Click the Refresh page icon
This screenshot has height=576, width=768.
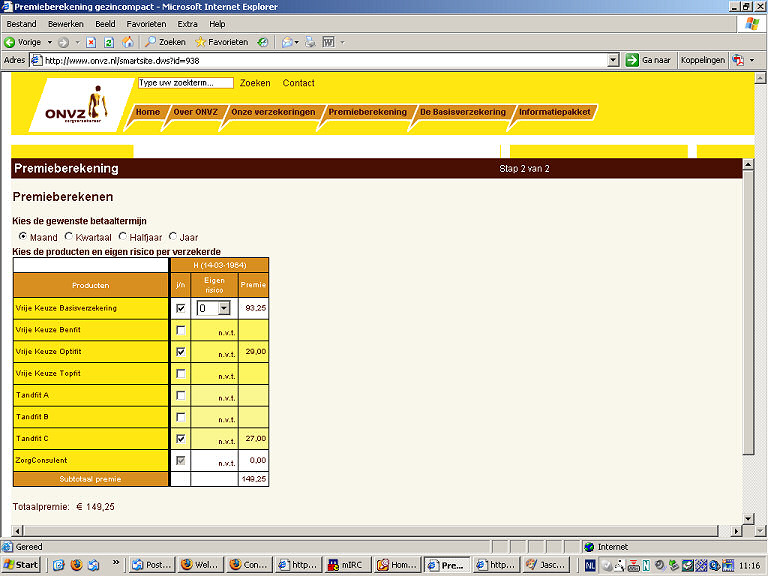(x=109, y=42)
